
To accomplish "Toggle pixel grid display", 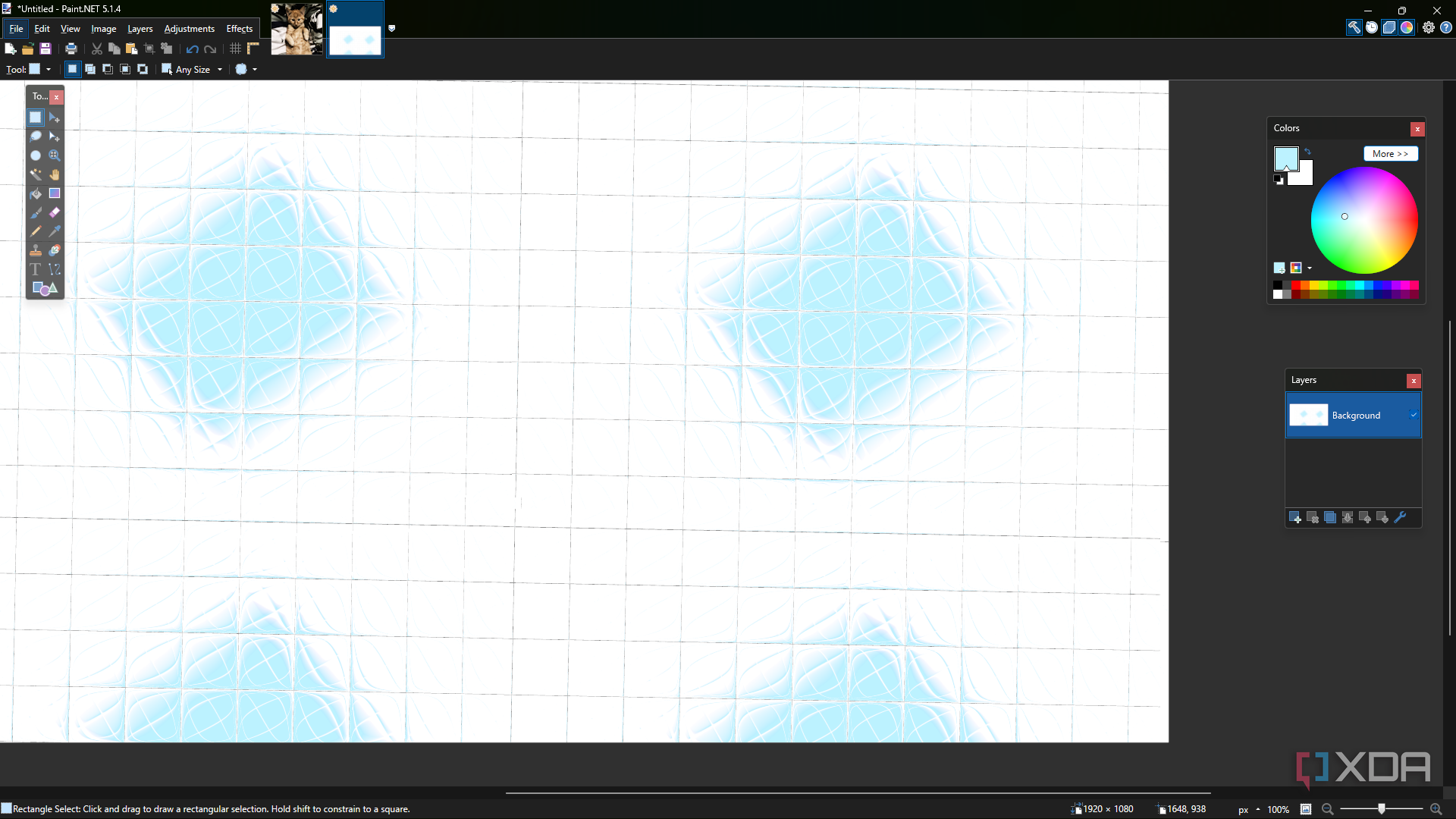I will pos(236,49).
